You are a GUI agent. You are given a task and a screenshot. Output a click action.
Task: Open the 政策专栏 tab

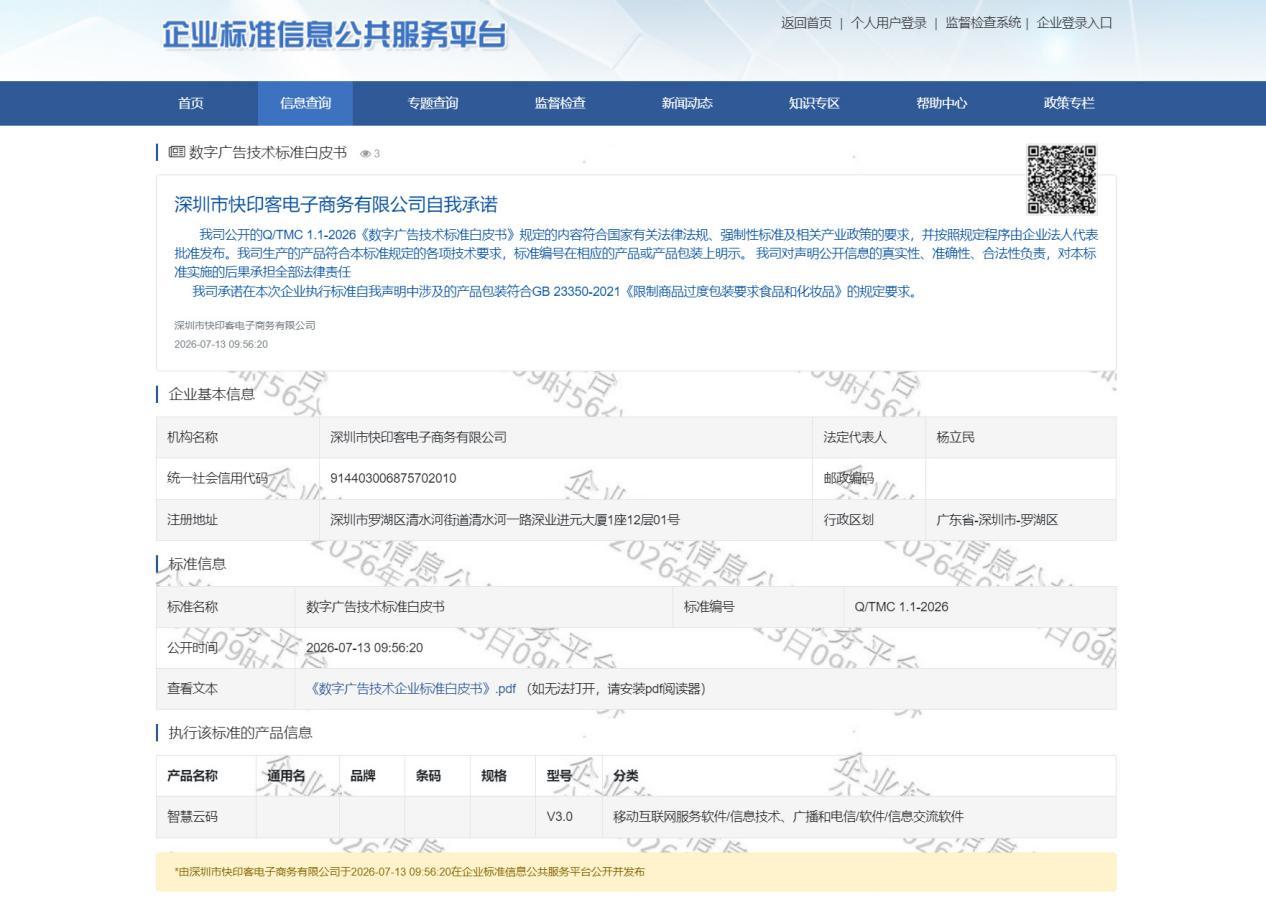1069,103
